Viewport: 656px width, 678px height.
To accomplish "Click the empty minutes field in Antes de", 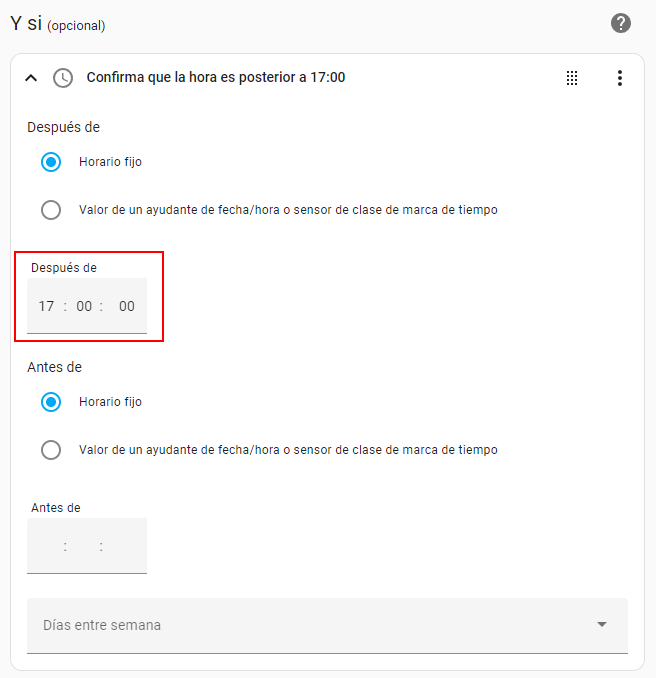I will coord(84,546).
